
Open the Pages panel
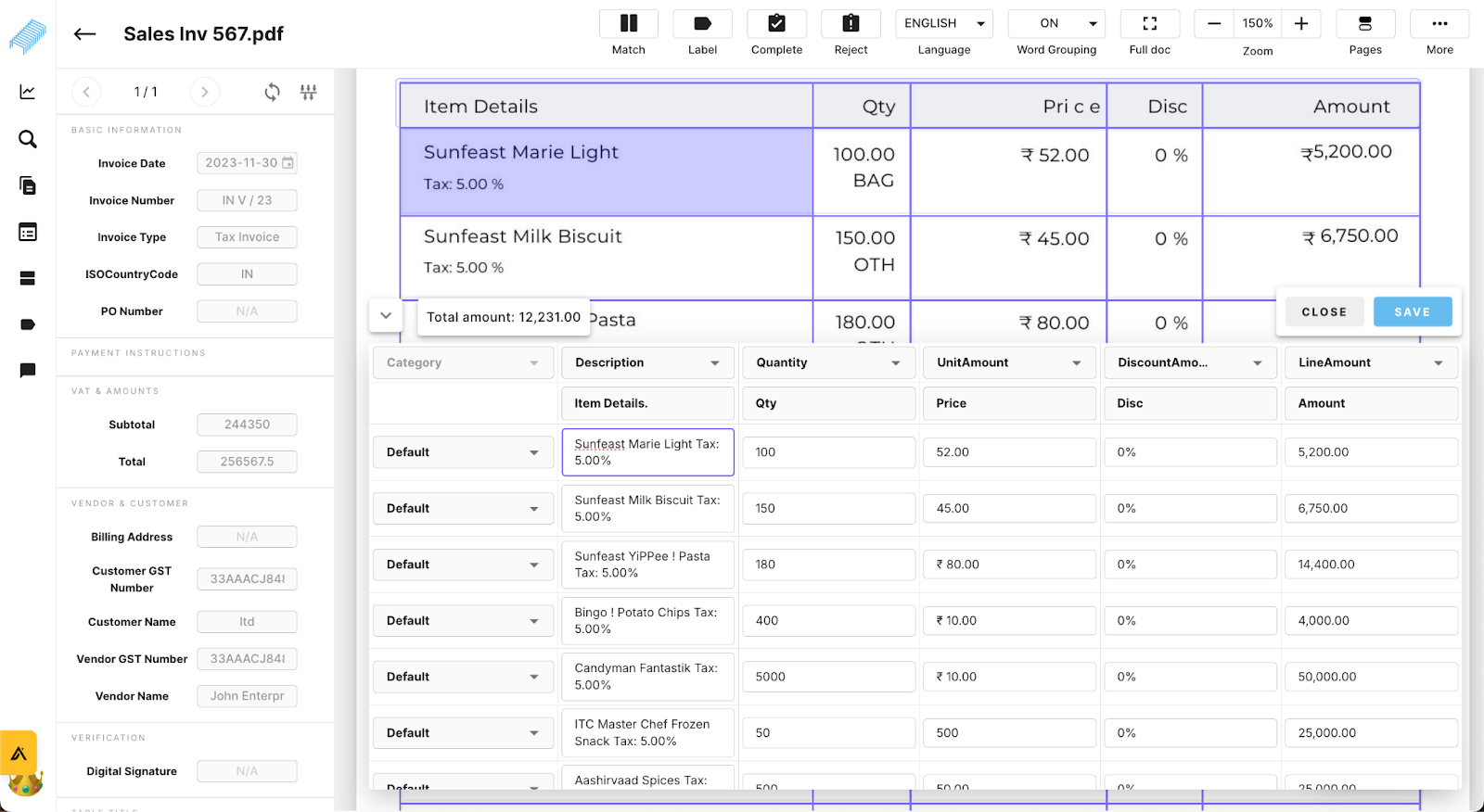click(1364, 24)
